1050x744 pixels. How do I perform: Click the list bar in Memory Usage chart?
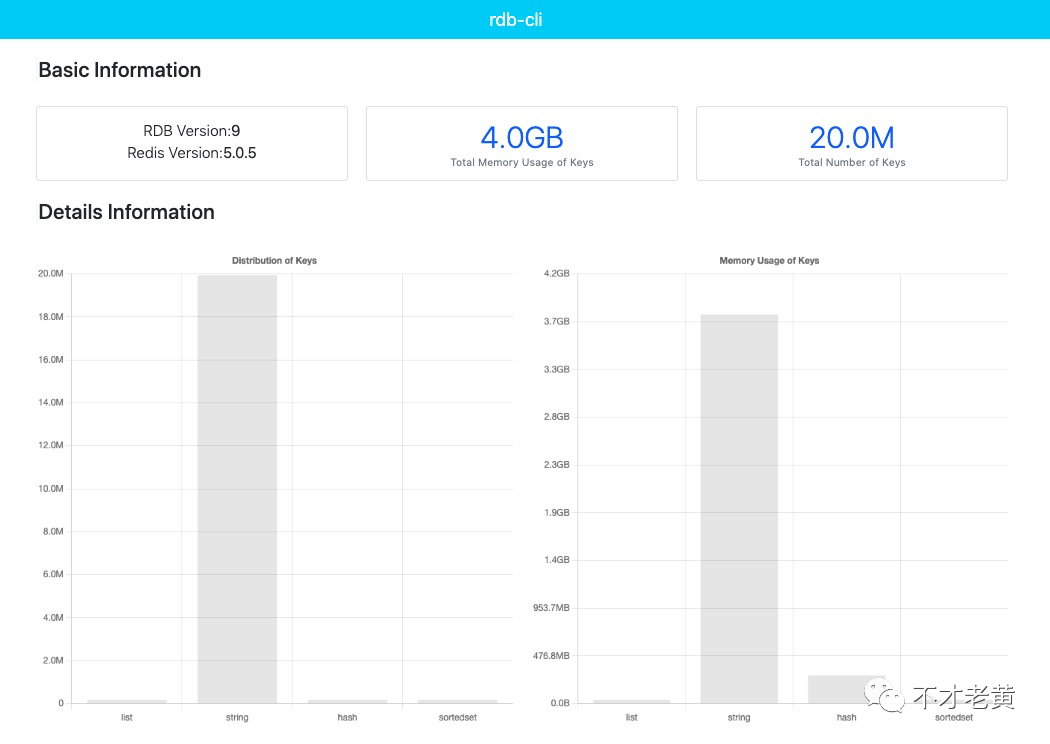click(631, 701)
